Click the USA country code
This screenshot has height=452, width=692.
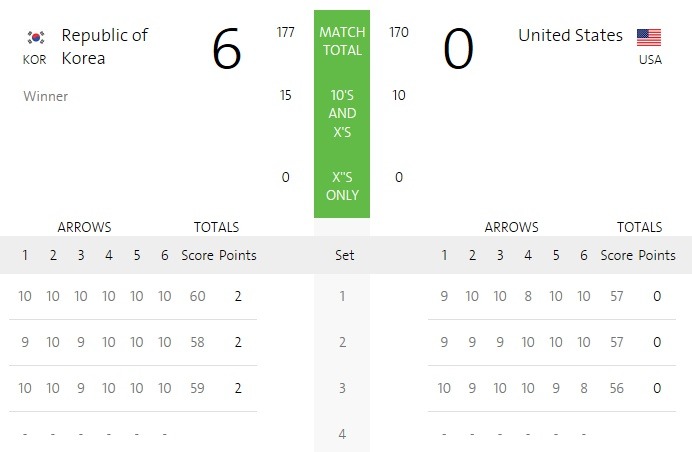tap(650, 60)
